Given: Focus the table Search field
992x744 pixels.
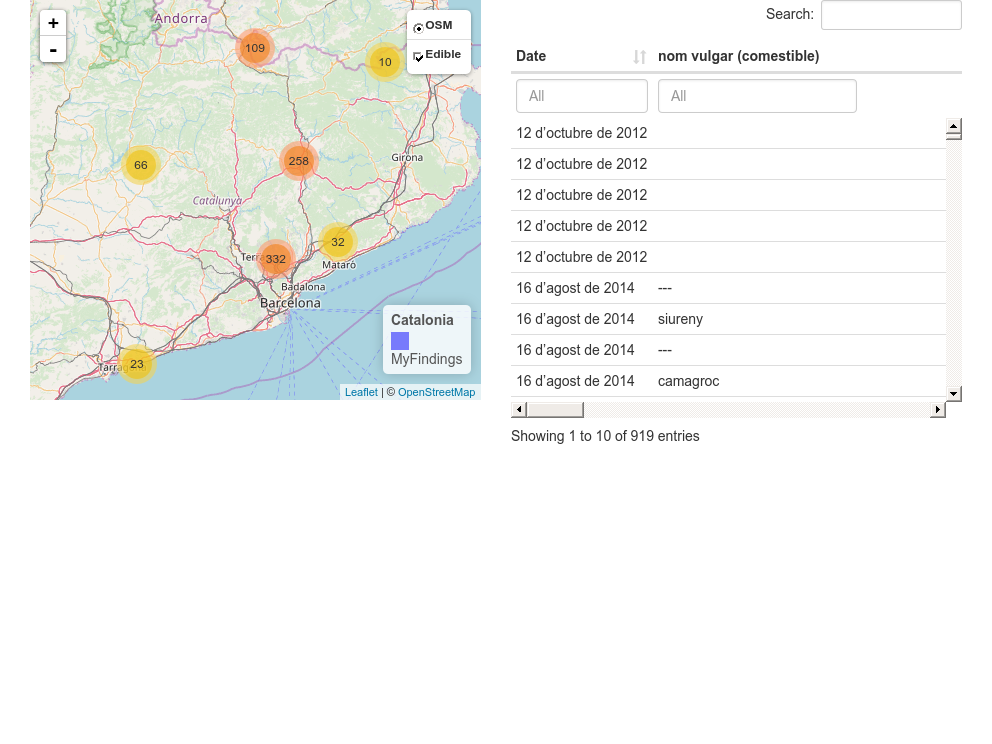Looking at the screenshot, I should (891, 15).
